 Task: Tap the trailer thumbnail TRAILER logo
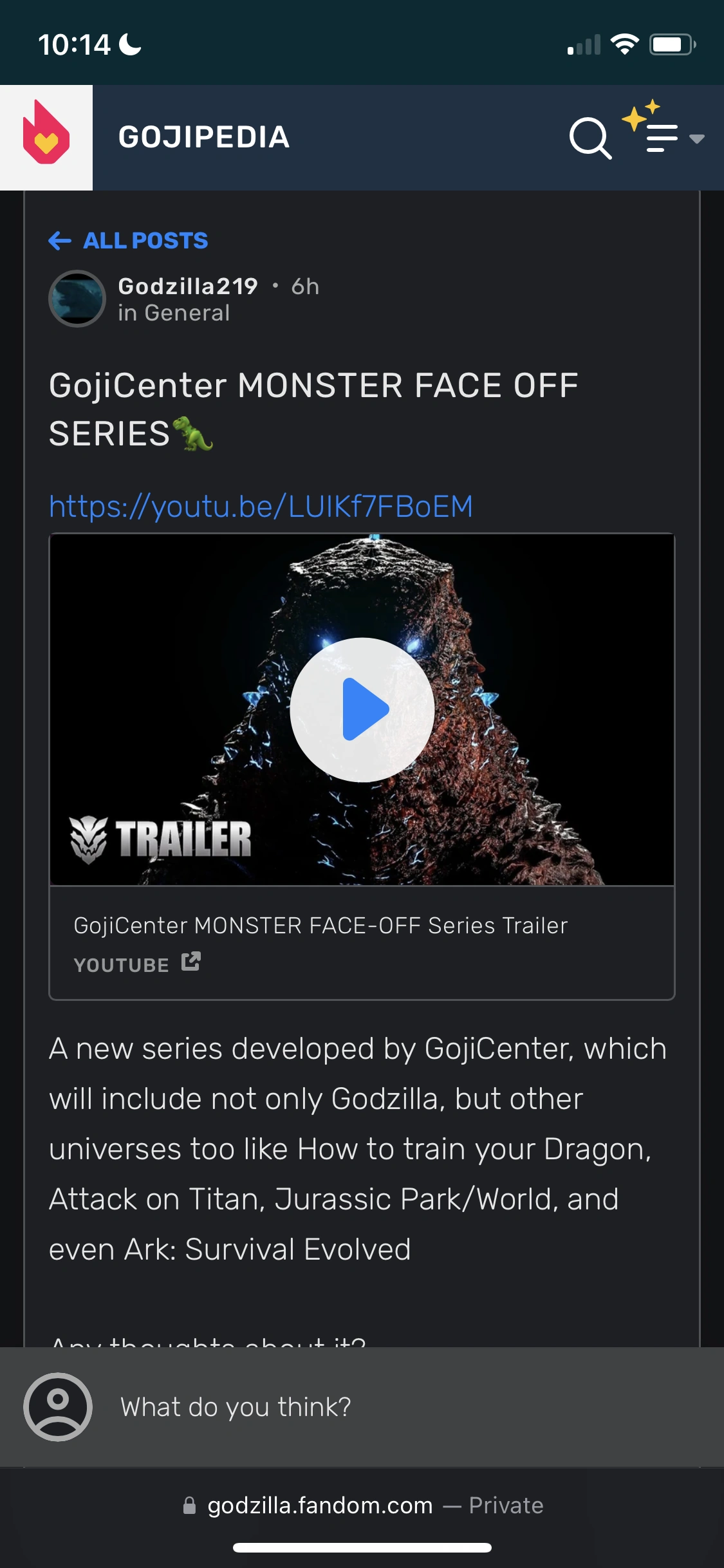pyautogui.click(x=161, y=839)
